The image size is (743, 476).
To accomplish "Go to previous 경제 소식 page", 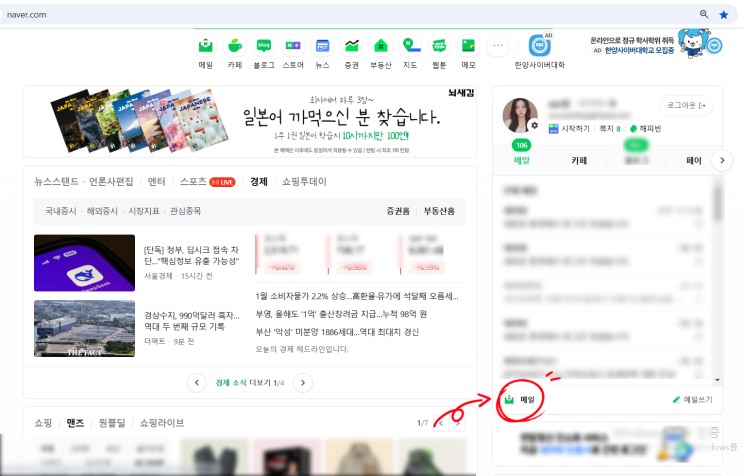I will pyautogui.click(x=197, y=382).
